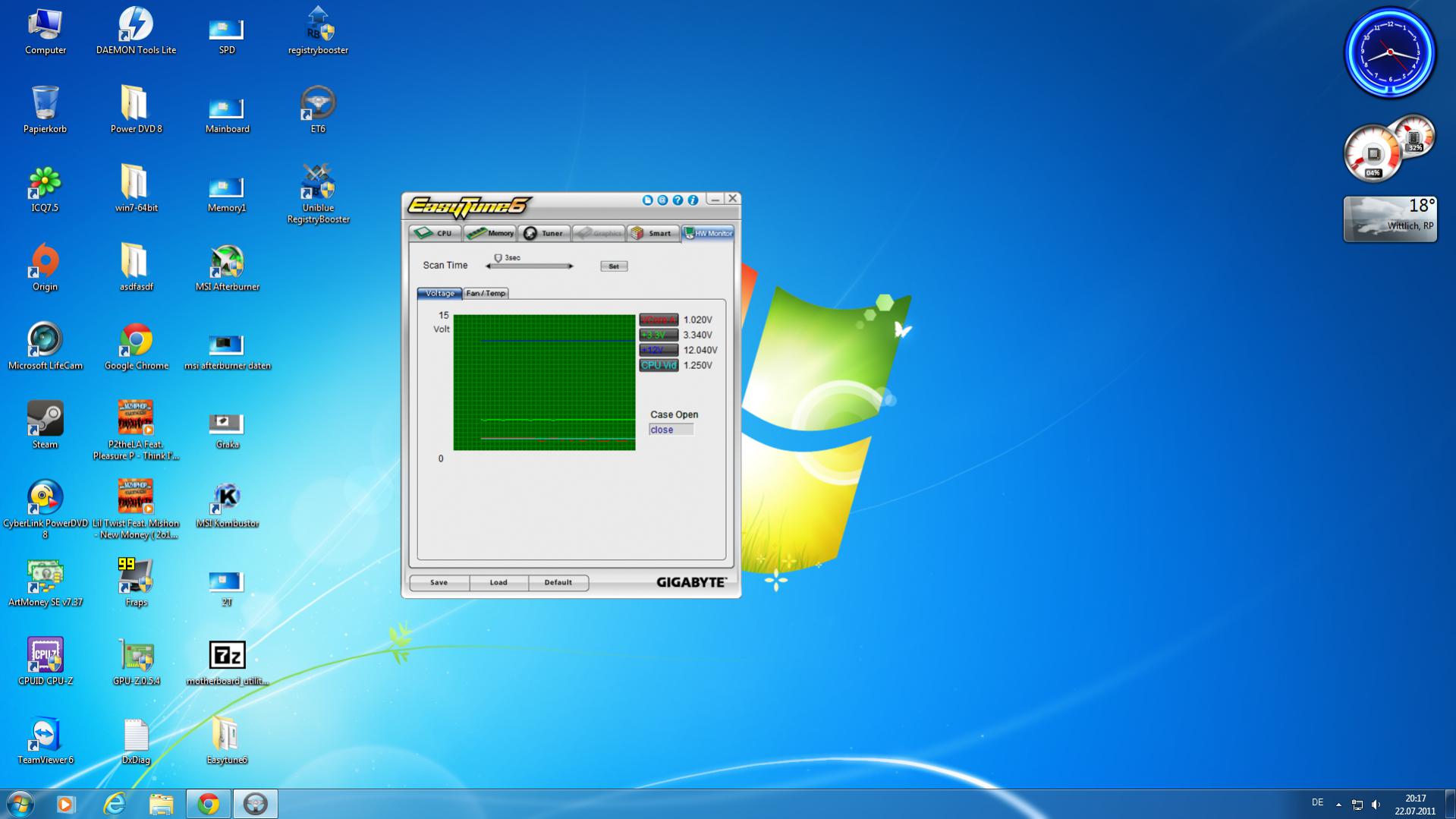Screen dimensions: 1456x819
Task: Select the Origin desktop shortcut
Action: pos(45,269)
